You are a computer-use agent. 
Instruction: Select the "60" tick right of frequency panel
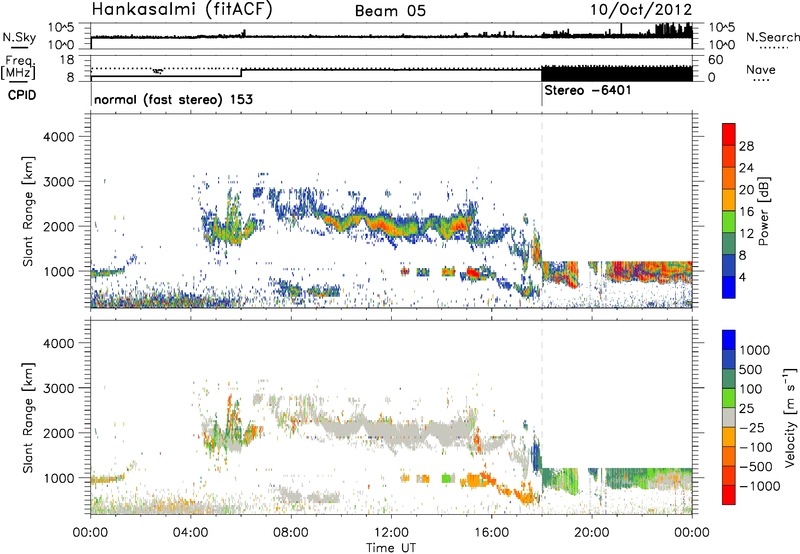click(x=715, y=60)
